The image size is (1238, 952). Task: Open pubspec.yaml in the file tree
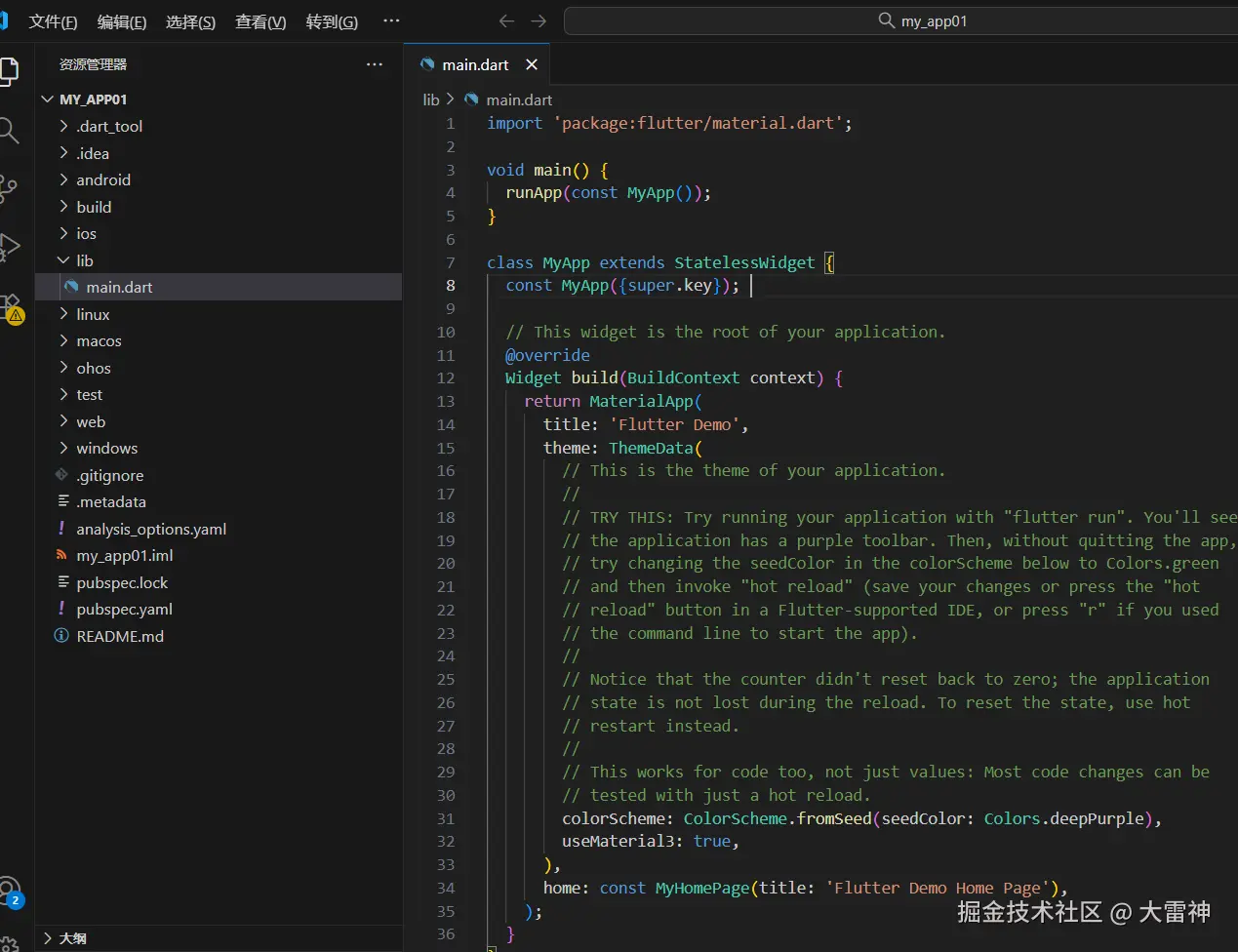[x=124, y=610]
